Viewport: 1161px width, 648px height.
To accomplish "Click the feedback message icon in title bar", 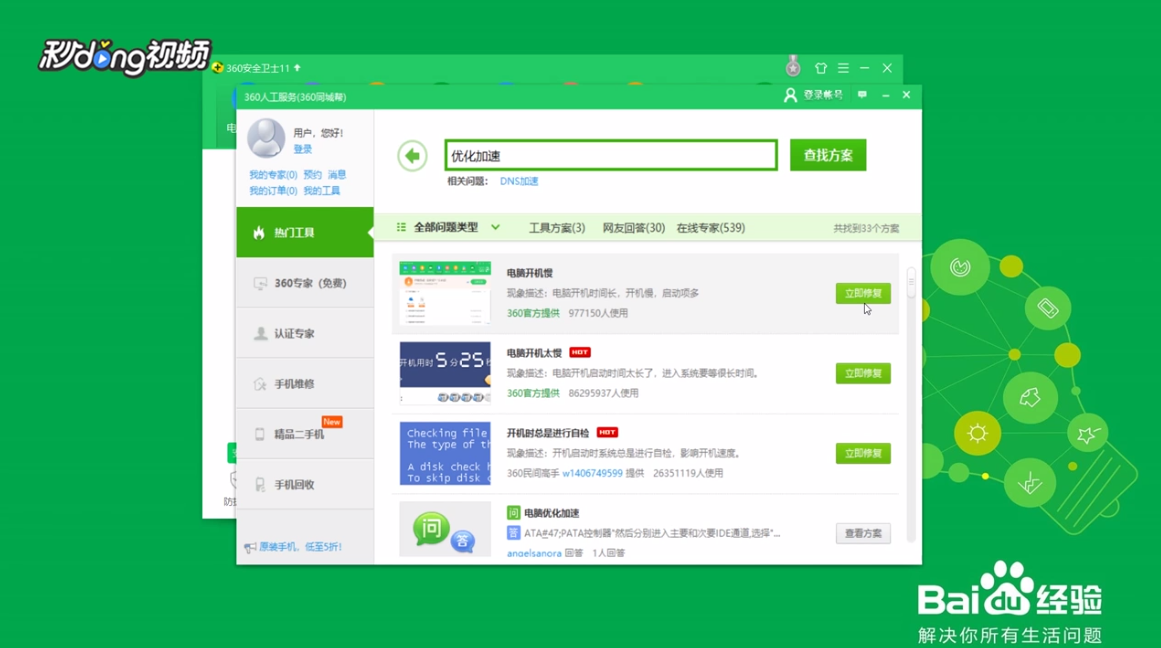I will tap(862, 95).
